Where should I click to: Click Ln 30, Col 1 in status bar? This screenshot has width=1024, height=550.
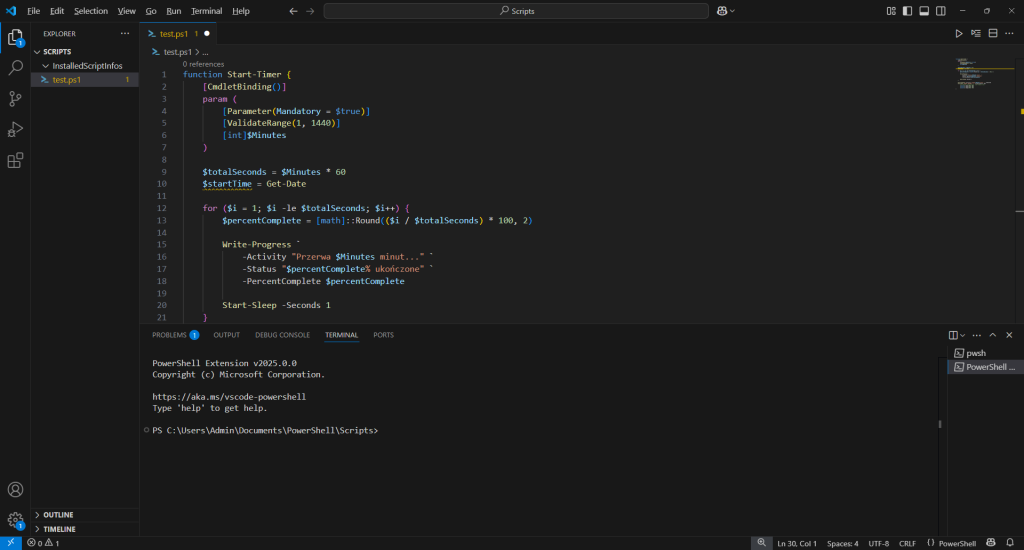tap(797, 543)
